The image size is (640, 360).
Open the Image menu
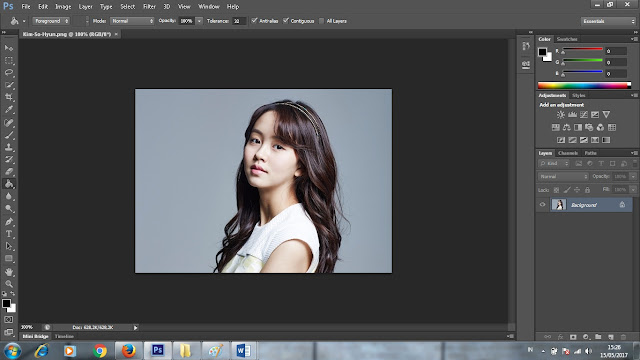63,7
